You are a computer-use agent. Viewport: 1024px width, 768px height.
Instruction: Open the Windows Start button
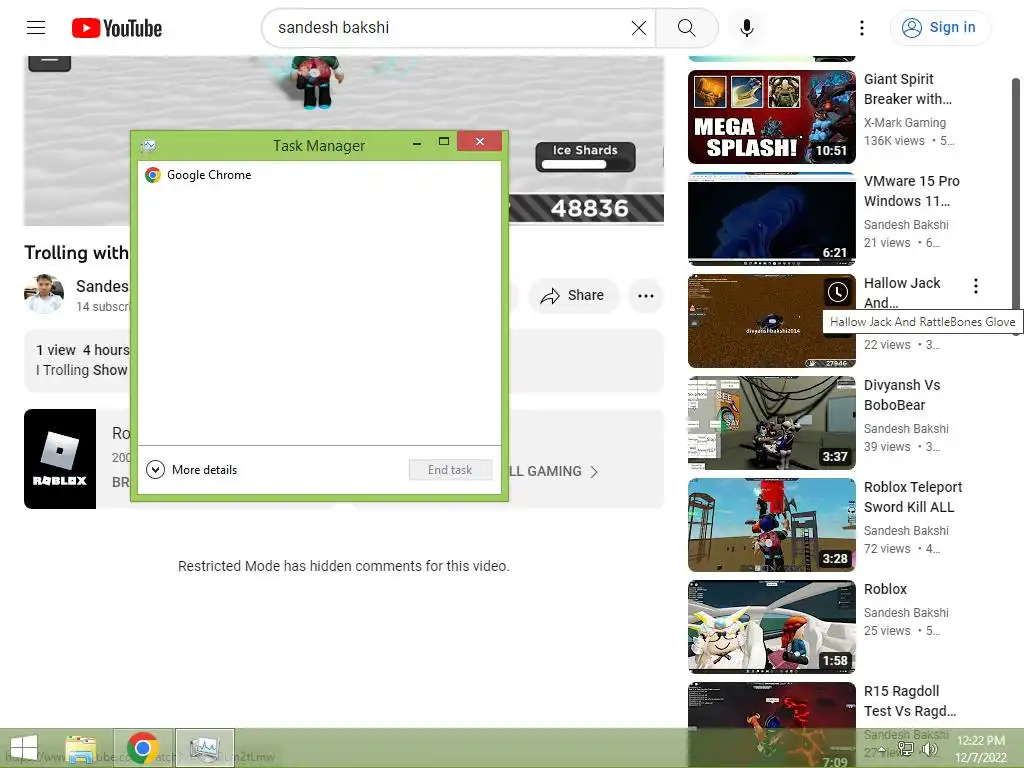click(x=24, y=748)
